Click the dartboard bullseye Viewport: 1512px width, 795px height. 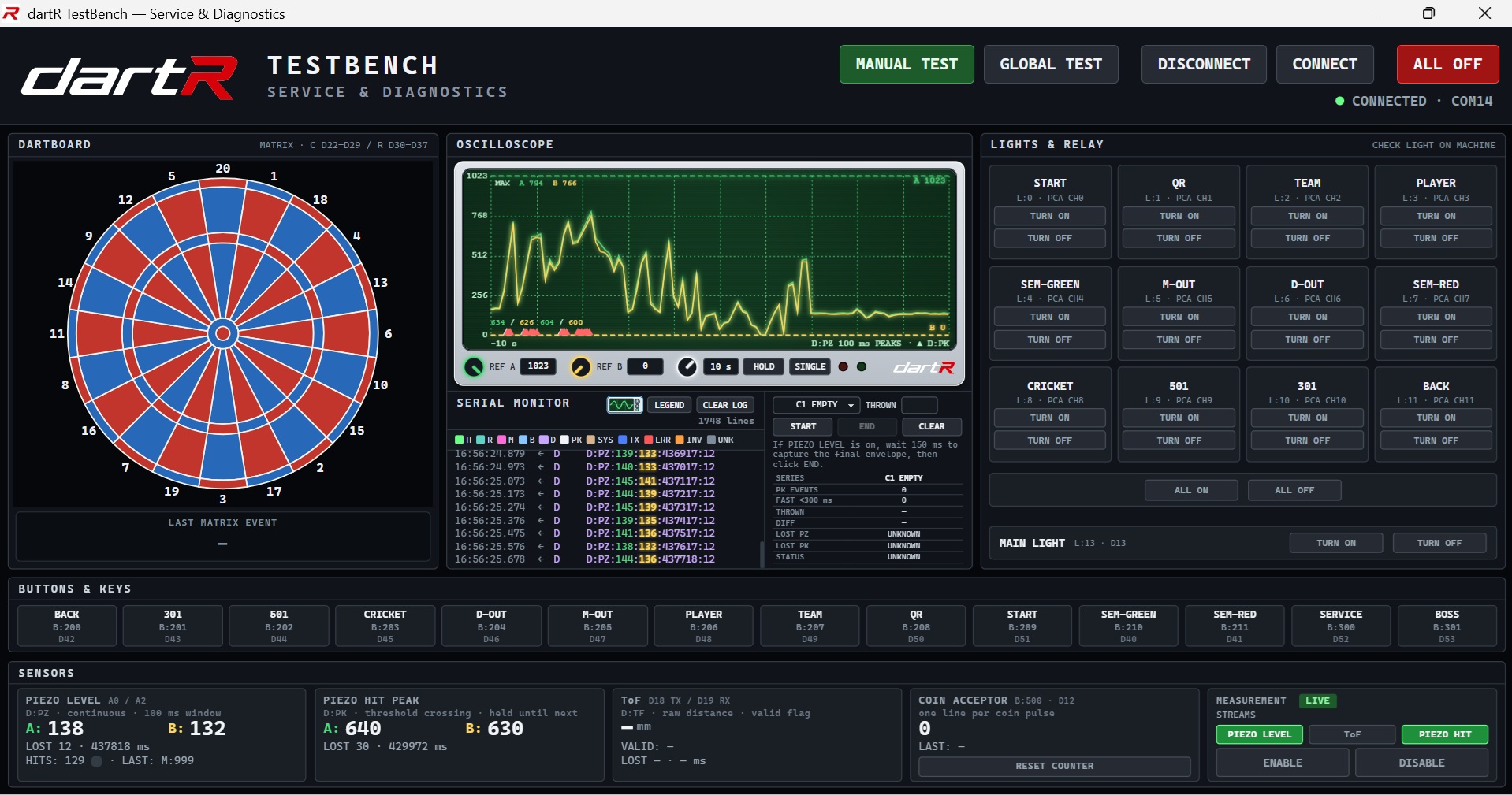click(x=223, y=334)
